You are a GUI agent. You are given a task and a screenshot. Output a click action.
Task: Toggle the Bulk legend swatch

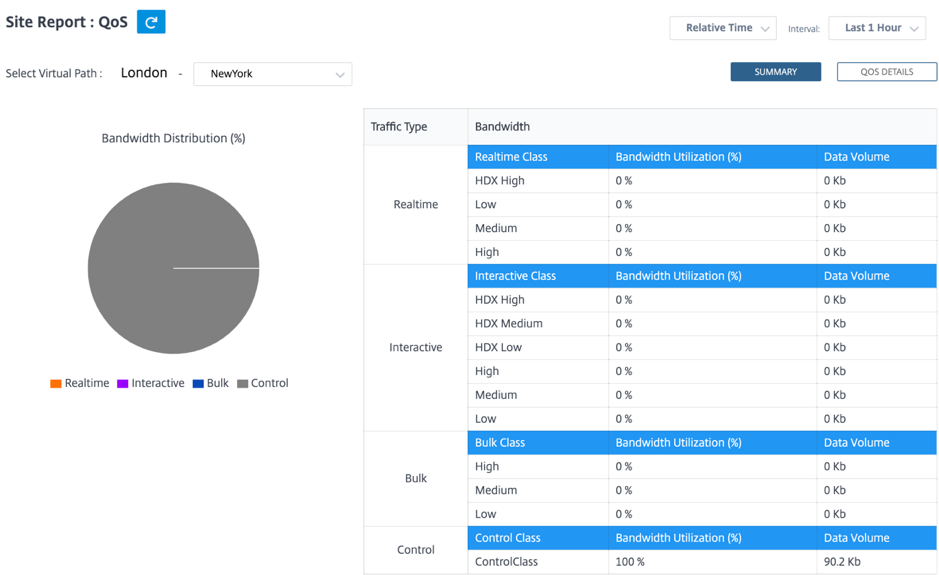(x=198, y=383)
